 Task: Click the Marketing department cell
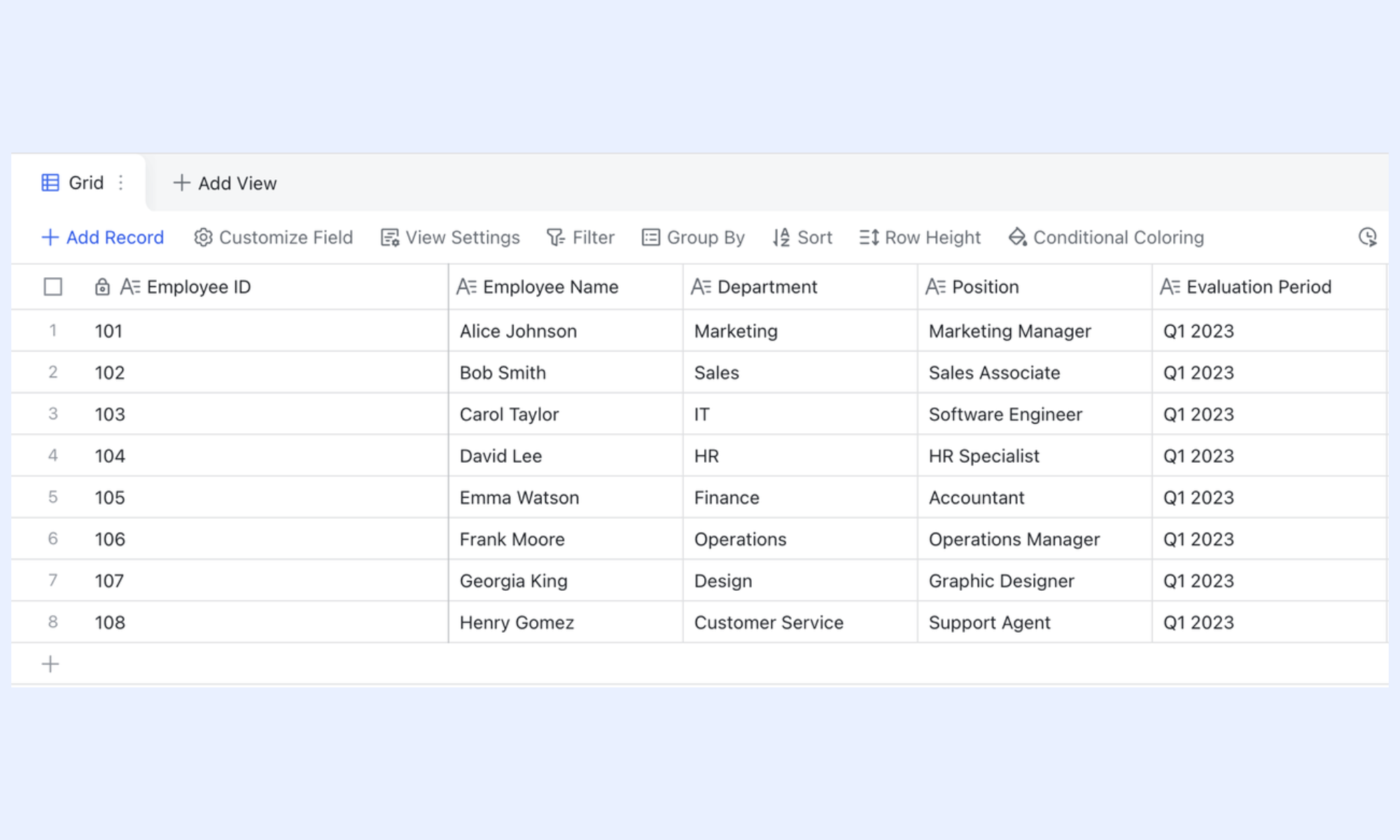800,330
